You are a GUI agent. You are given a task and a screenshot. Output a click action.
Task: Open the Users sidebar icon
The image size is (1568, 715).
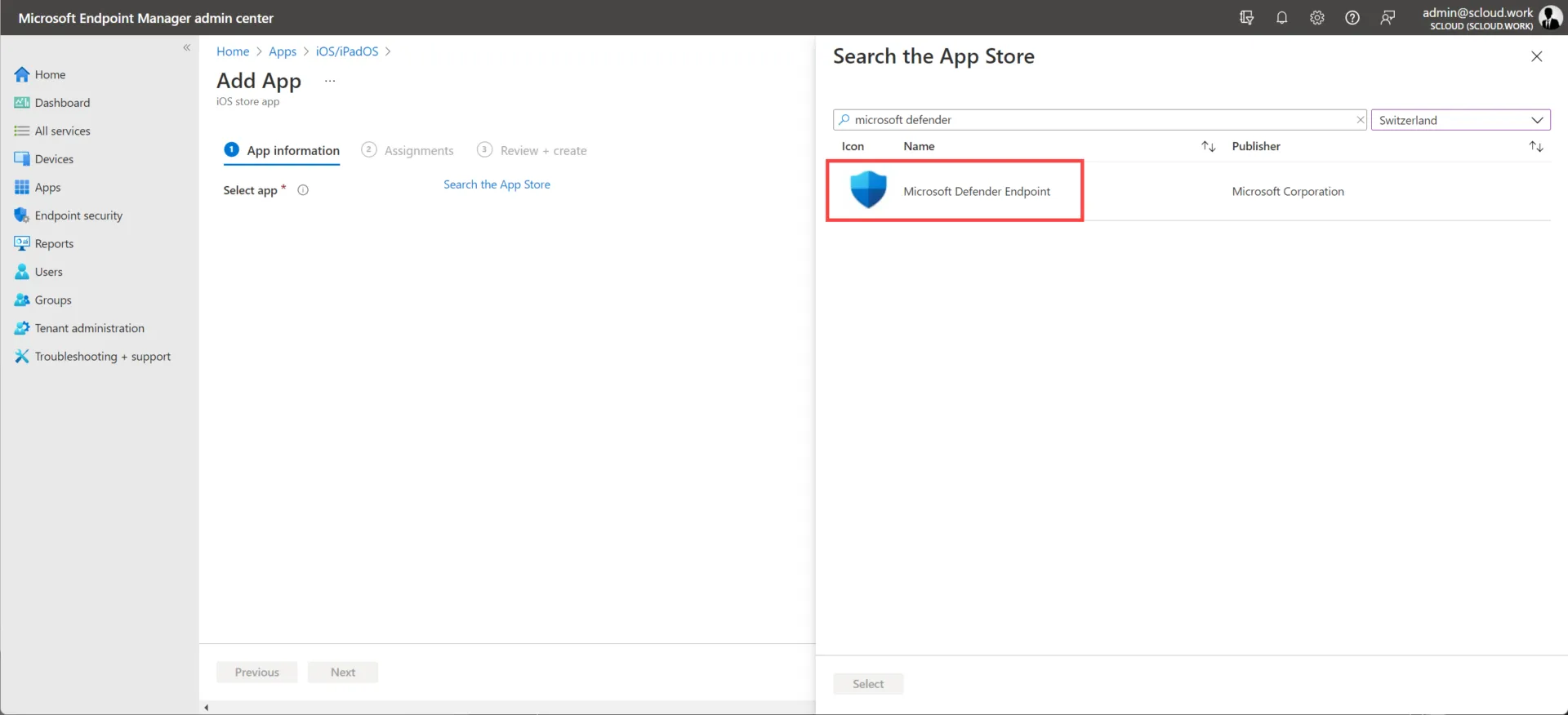coord(22,272)
